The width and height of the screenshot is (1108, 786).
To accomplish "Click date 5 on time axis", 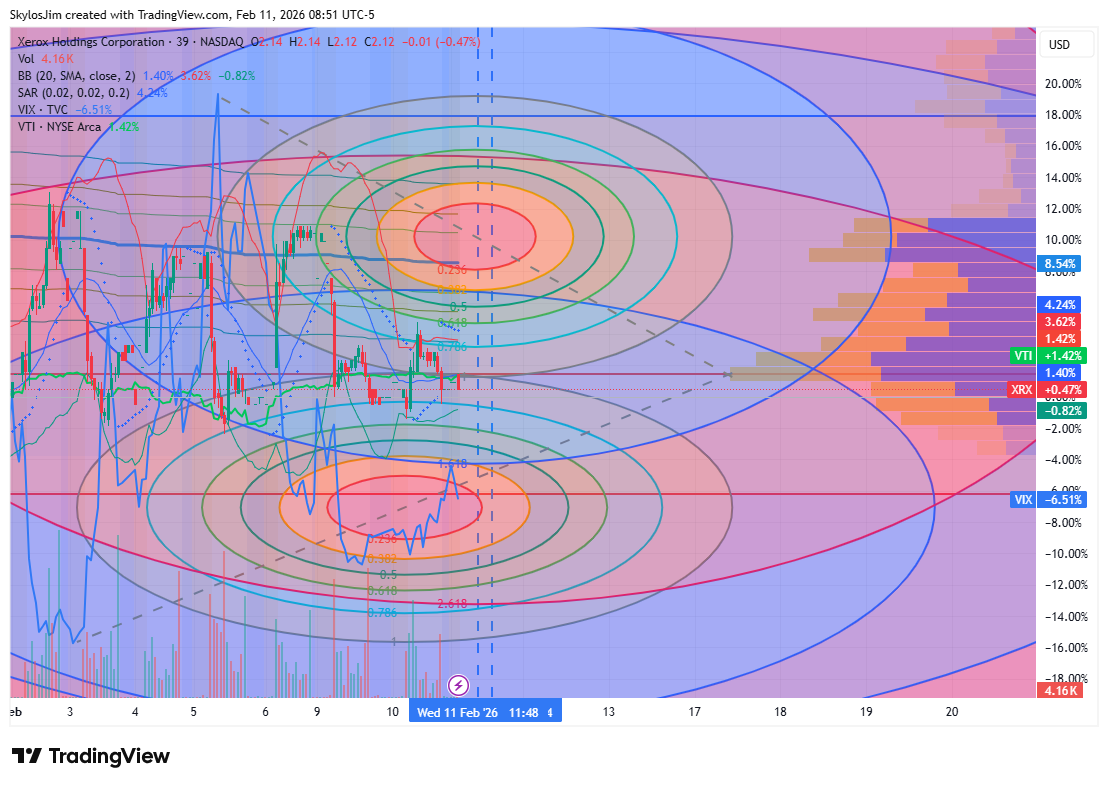I will point(194,712).
